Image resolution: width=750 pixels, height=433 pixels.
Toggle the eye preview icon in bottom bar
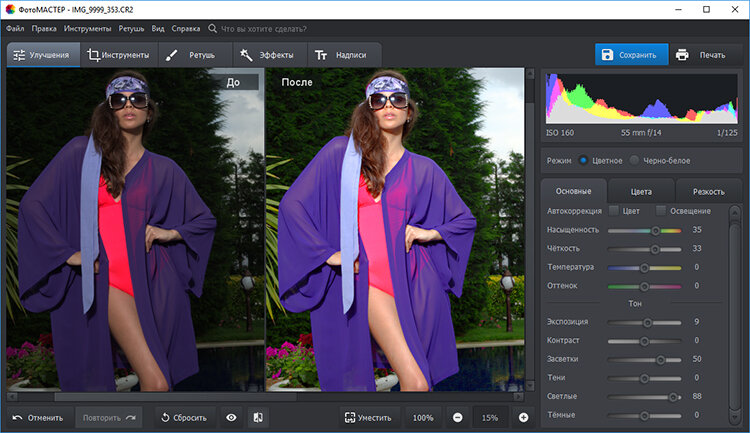click(x=231, y=417)
